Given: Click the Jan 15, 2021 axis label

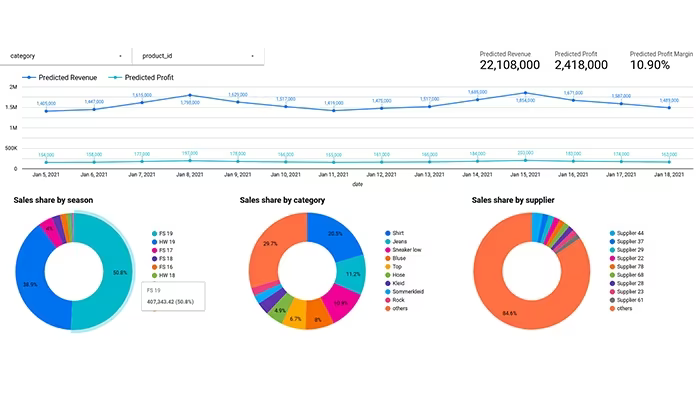Looking at the screenshot, I should click(525, 175).
